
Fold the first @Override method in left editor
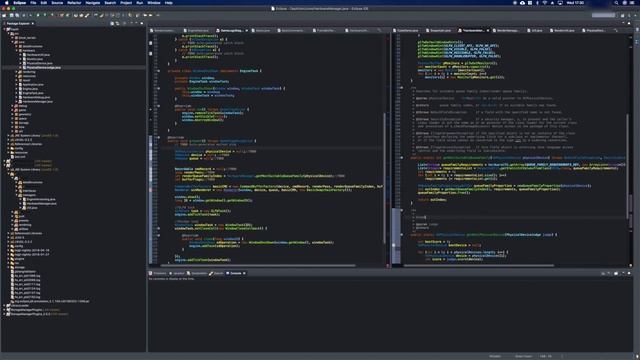(158, 106)
